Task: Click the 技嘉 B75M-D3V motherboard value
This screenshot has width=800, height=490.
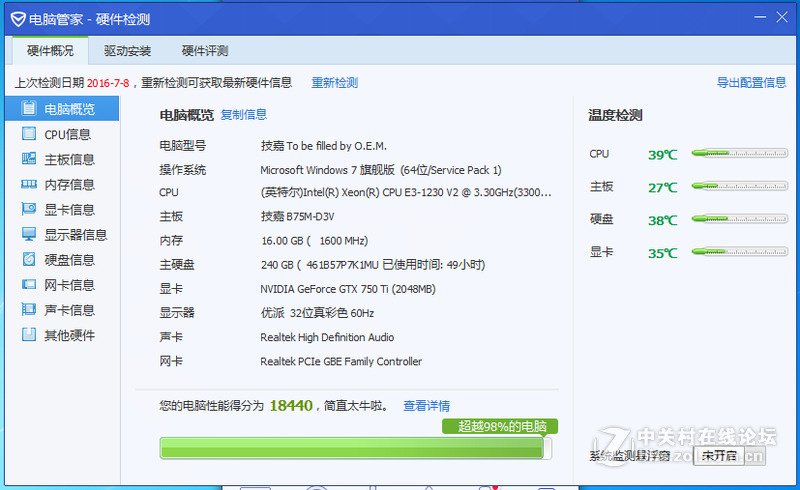Action: [x=297, y=216]
